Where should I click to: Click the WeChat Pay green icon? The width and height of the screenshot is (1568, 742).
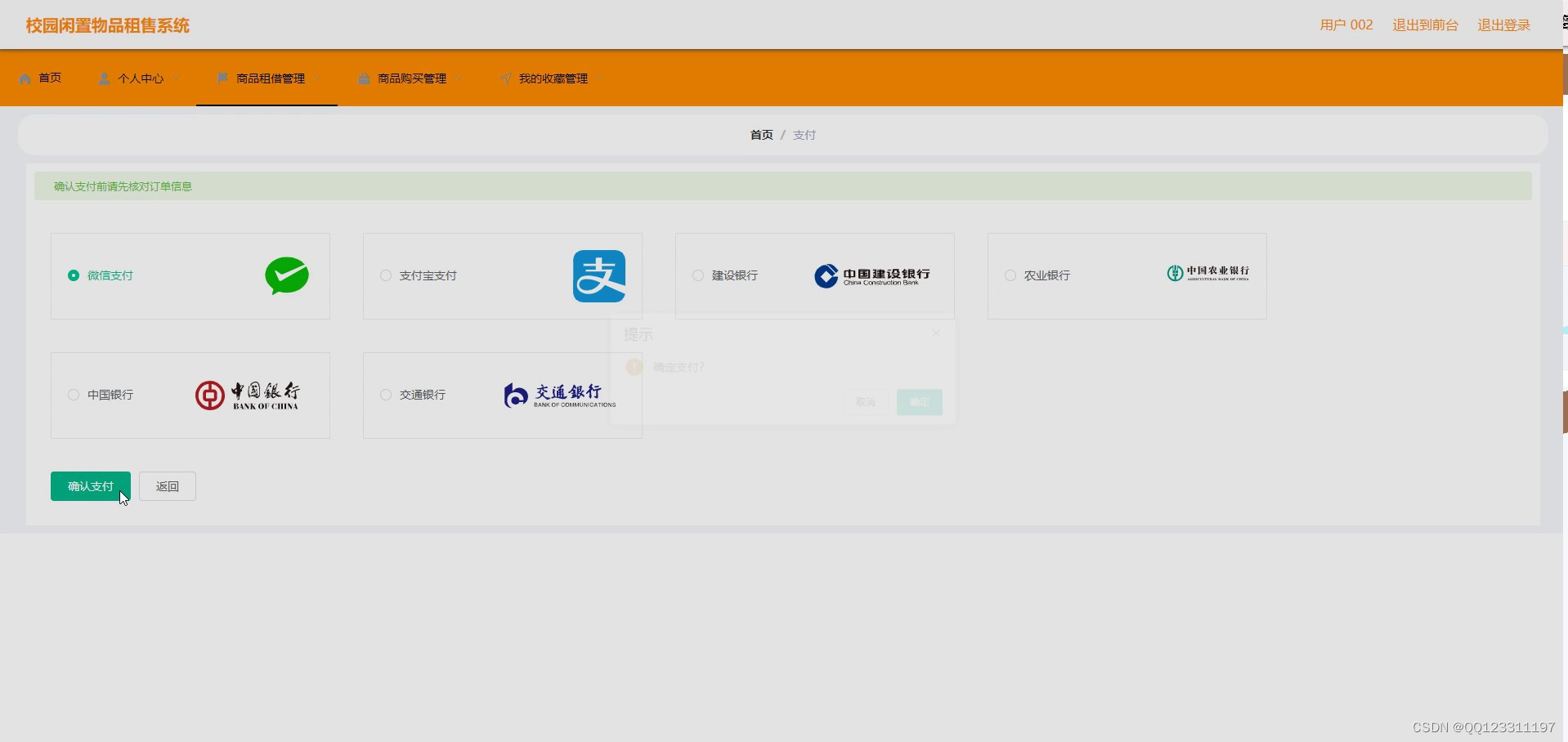[x=287, y=275]
